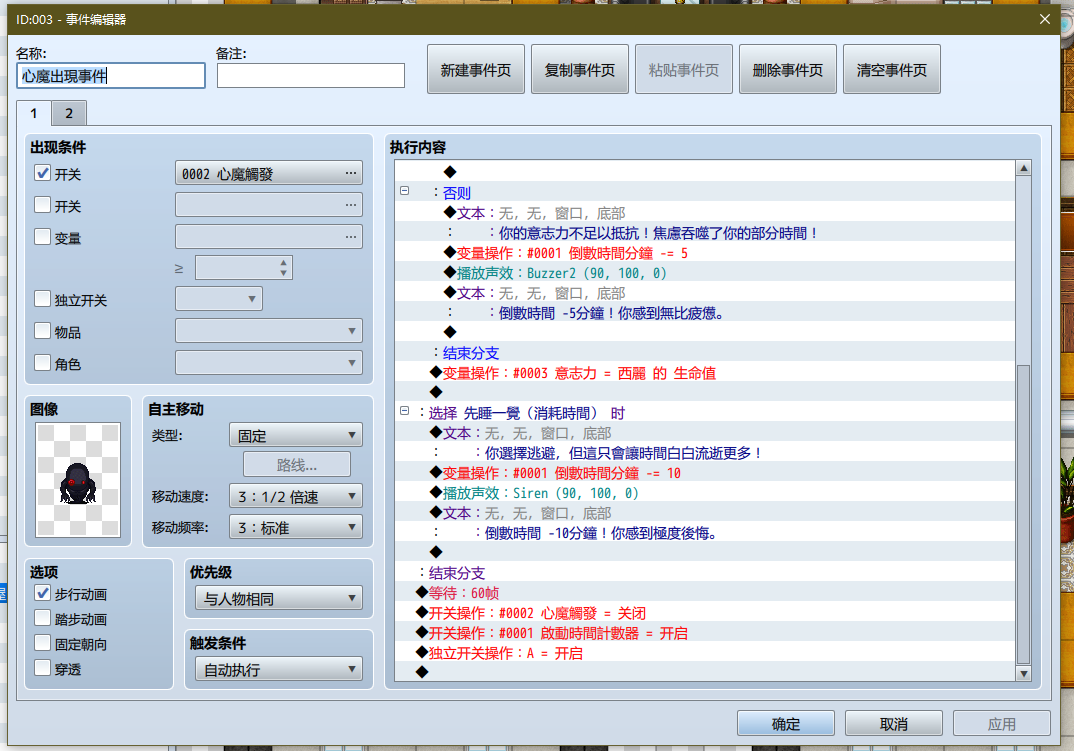Enable the 独立开关 condition checkbox
Viewport: 1074px width, 751px height.
click(42, 299)
